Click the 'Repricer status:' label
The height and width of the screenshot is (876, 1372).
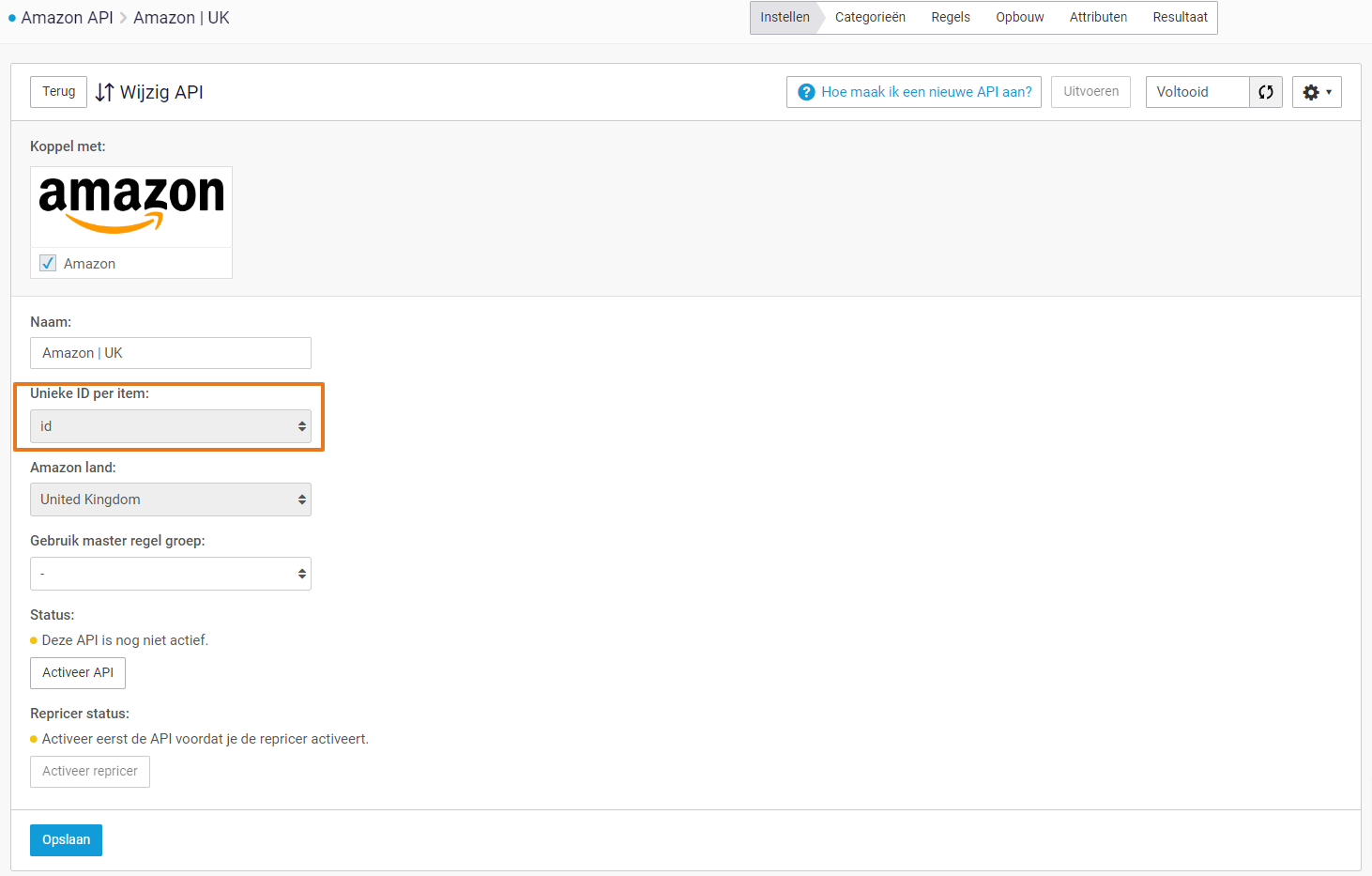80,714
